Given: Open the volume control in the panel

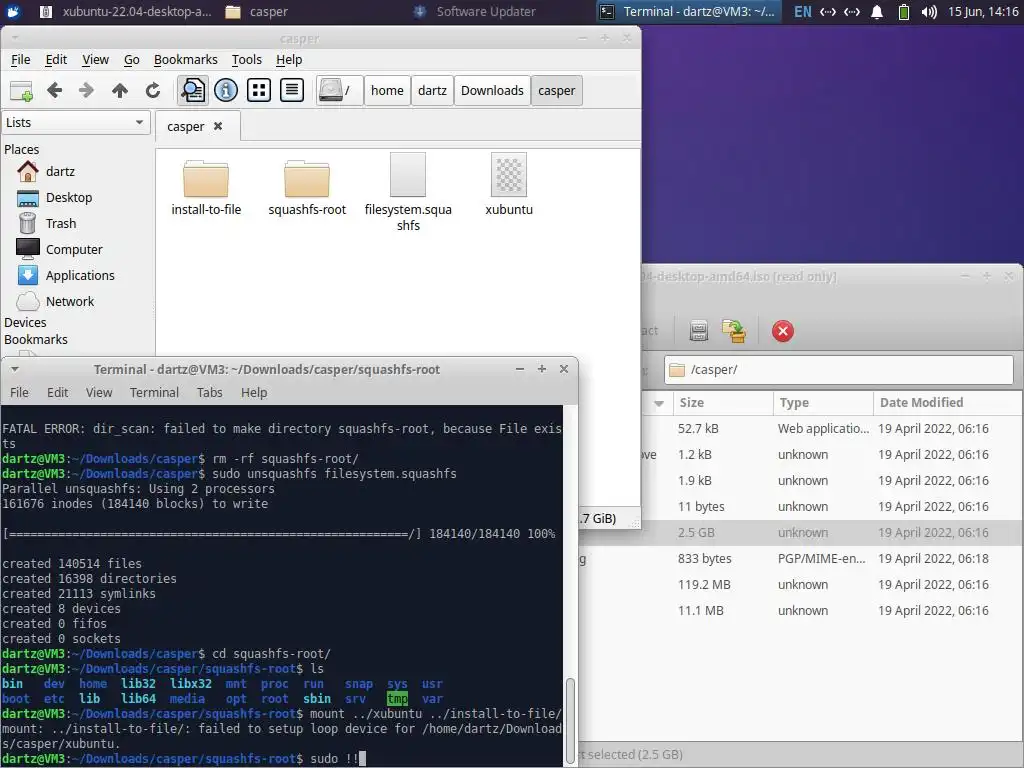Looking at the screenshot, I should pyautogui.click(x=929, y=12).
